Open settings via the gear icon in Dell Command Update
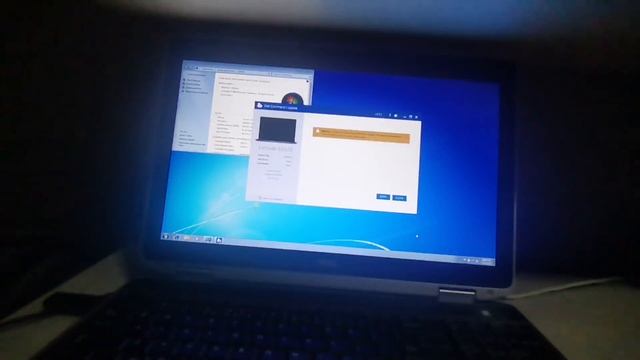This screenshot has height=360, width=640. [396, 116]
